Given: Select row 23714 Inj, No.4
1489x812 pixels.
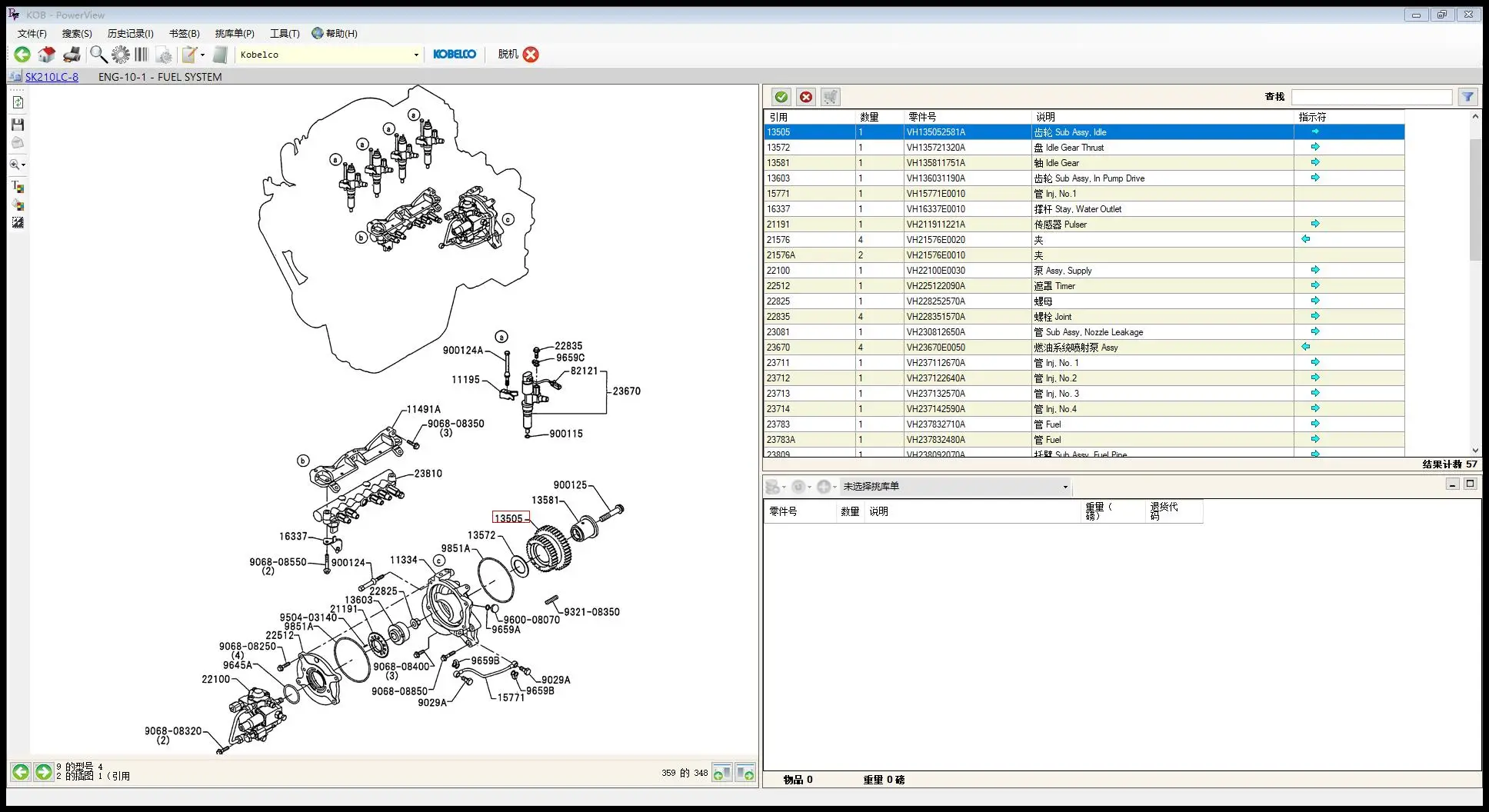Looking at the screenshot, I should (1084, 409).
